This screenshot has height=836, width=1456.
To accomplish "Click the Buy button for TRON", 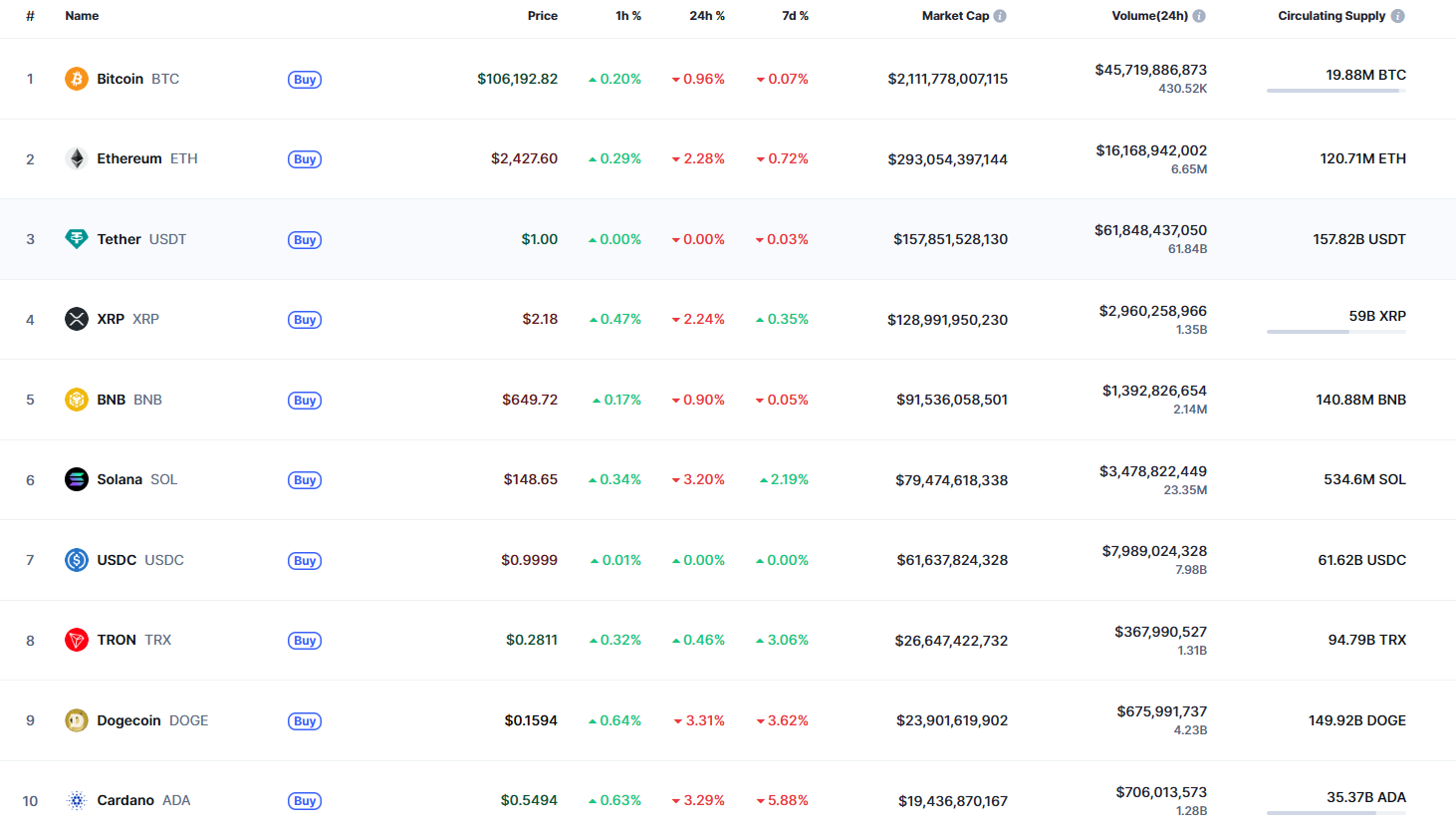I will [x=305, y=641].
